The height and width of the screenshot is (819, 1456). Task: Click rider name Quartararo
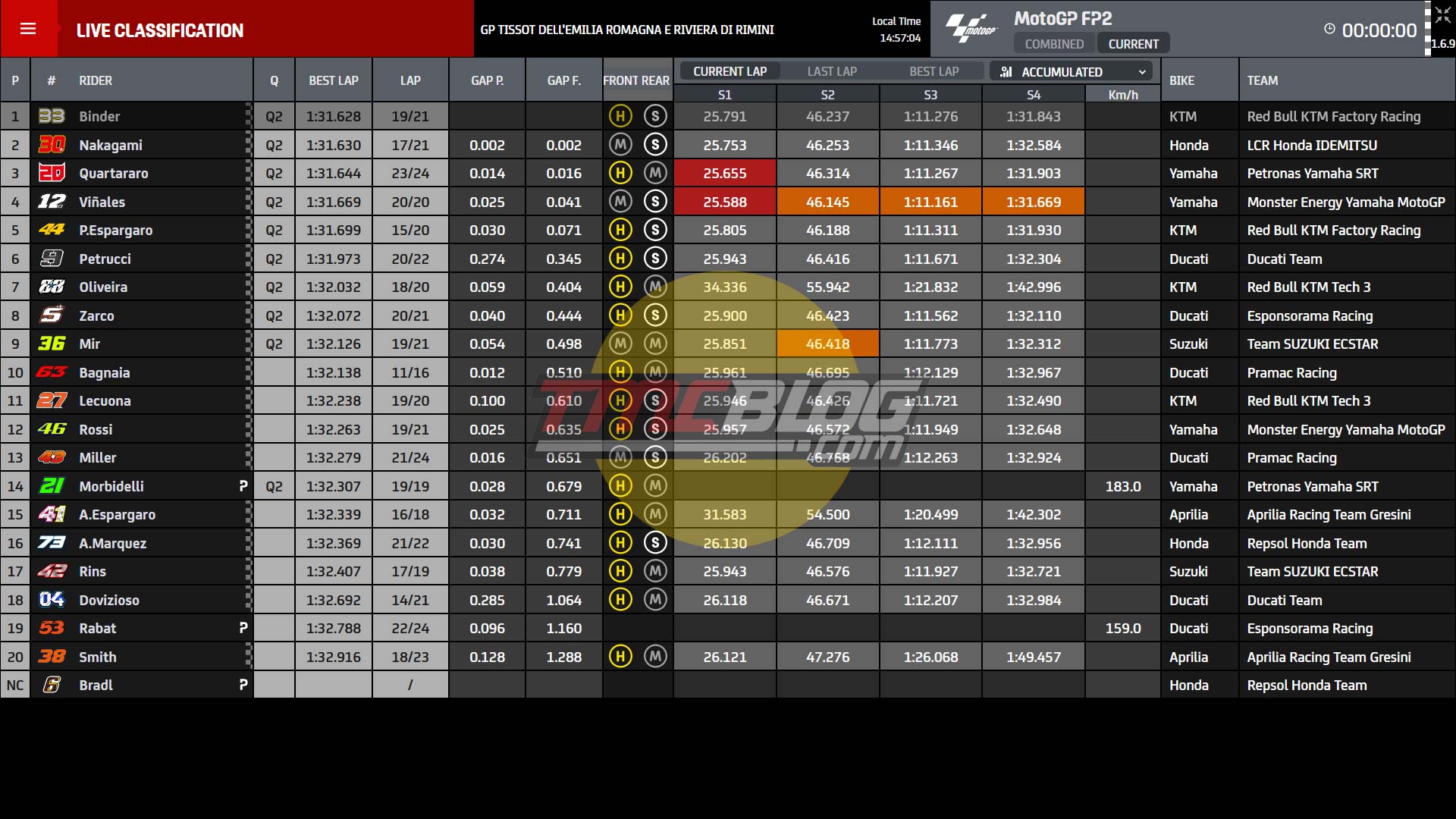114,173
